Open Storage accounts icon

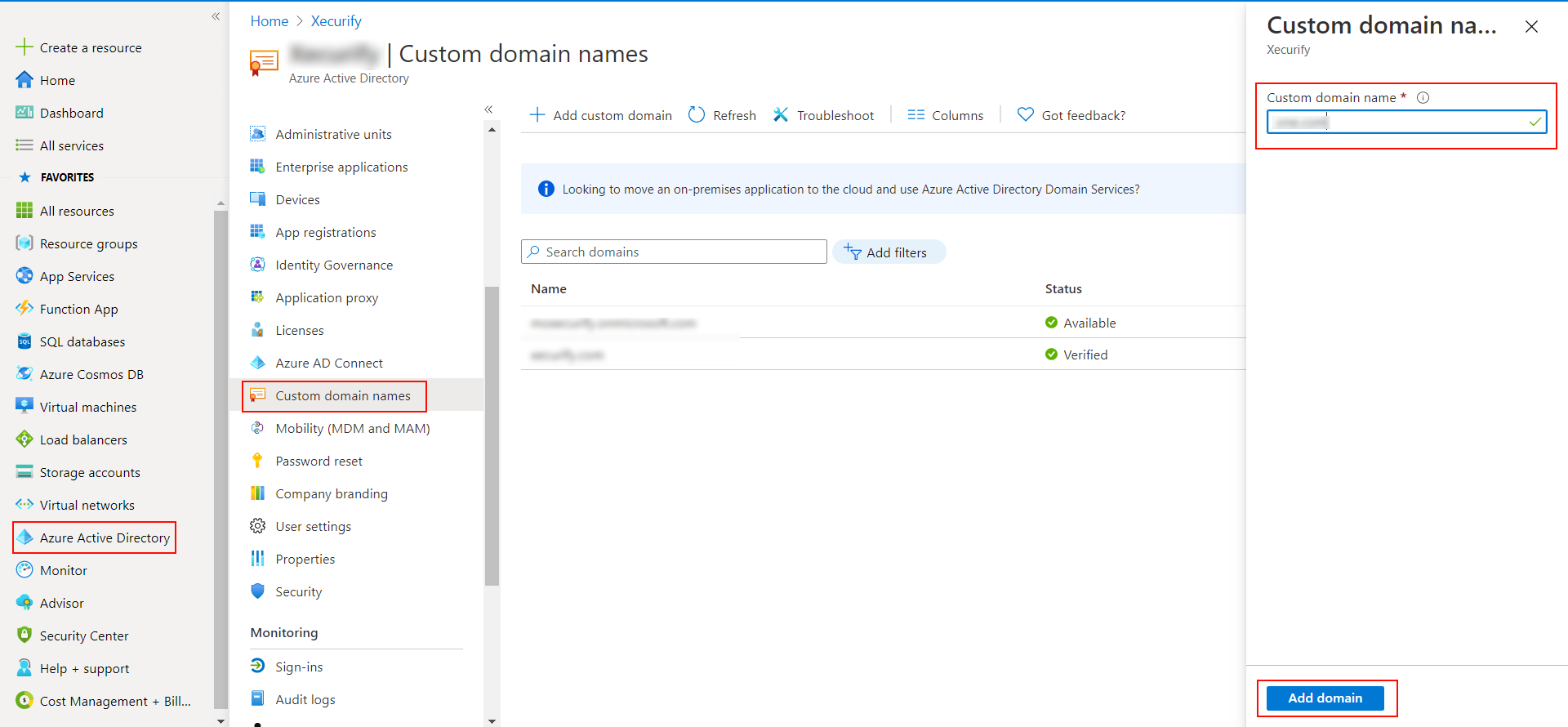pos(24,472)
